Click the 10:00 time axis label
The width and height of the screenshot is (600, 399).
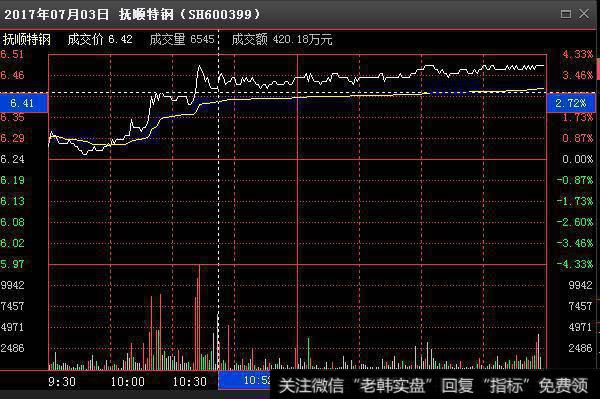pyautogui.click(x=127, y=382)
